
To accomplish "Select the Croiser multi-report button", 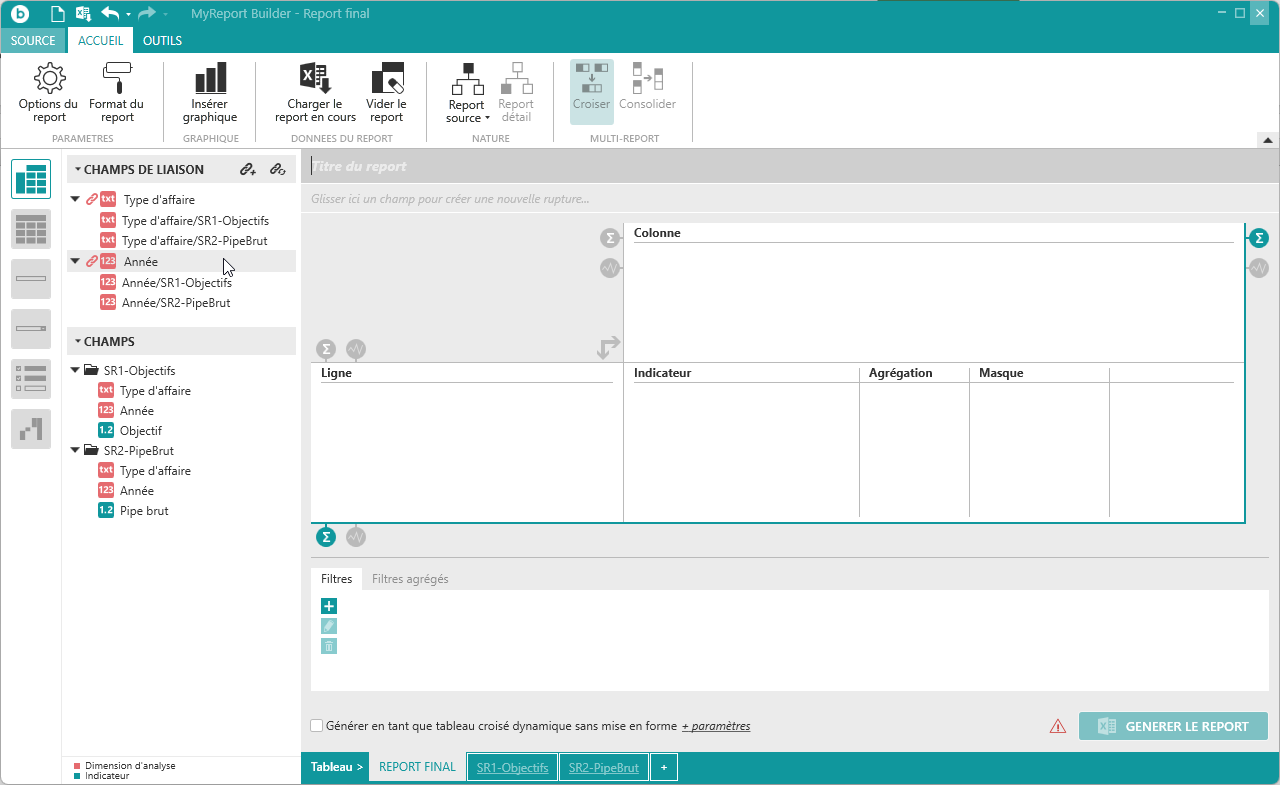I will point(591,90).
